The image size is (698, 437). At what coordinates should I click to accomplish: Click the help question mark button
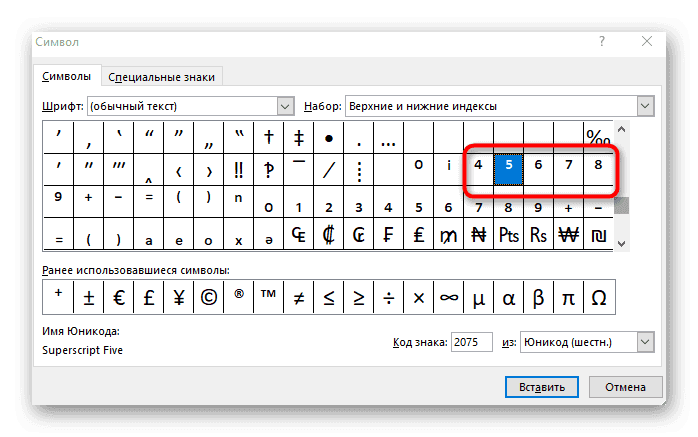pyautogui.click(x=602, y=41)
